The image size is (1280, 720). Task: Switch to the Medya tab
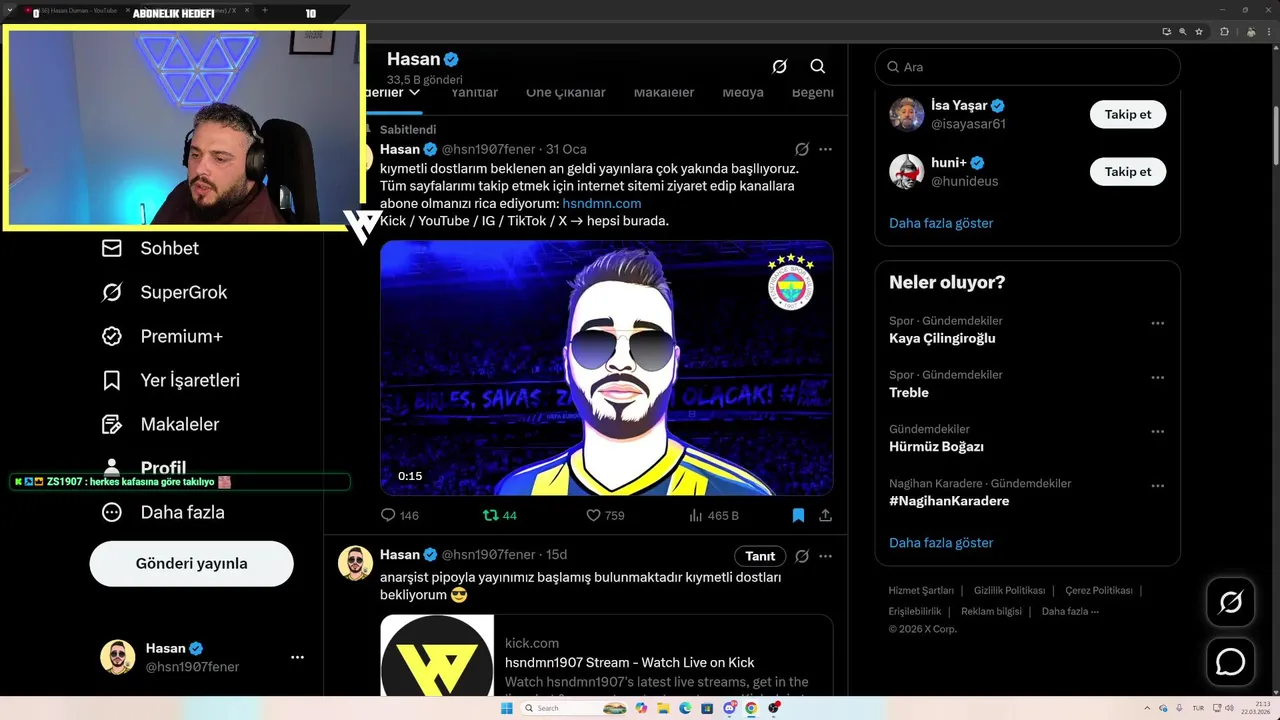(743, 92)
